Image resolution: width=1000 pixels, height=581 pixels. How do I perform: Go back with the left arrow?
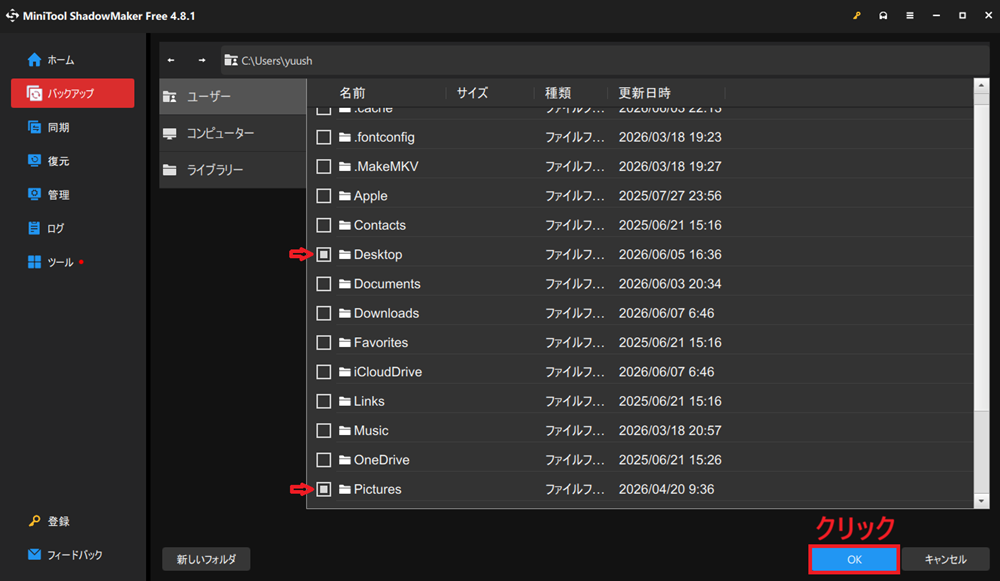tap(171, 60)
